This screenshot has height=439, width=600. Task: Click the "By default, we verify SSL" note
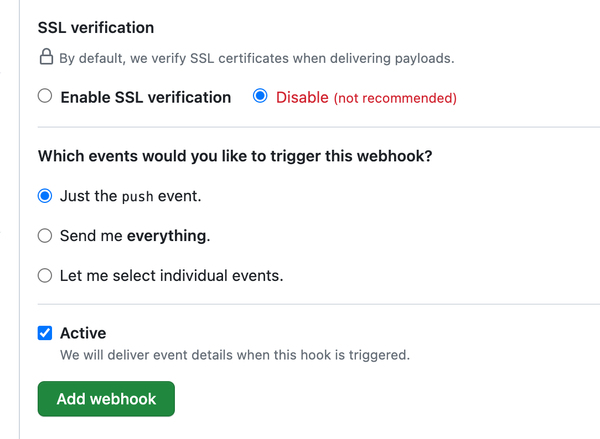click(256, 58)
